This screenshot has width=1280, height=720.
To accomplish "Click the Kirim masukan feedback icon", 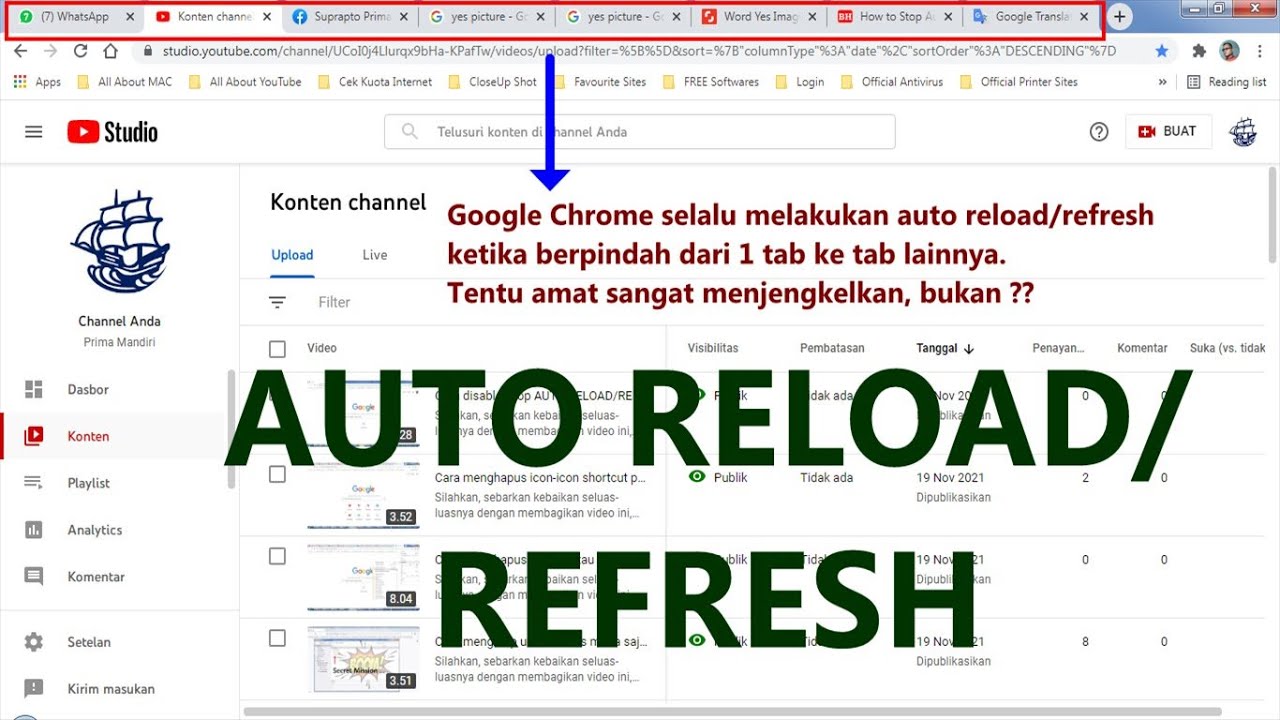I will 34,689.
